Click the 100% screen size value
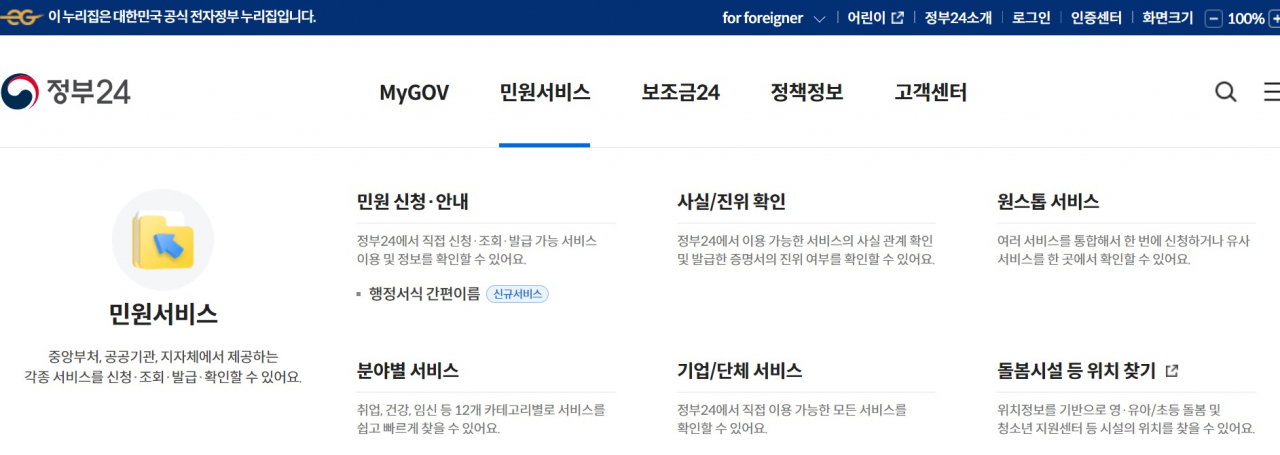The height and width of the screenshot is (455, 1280). coord(1245,18)
